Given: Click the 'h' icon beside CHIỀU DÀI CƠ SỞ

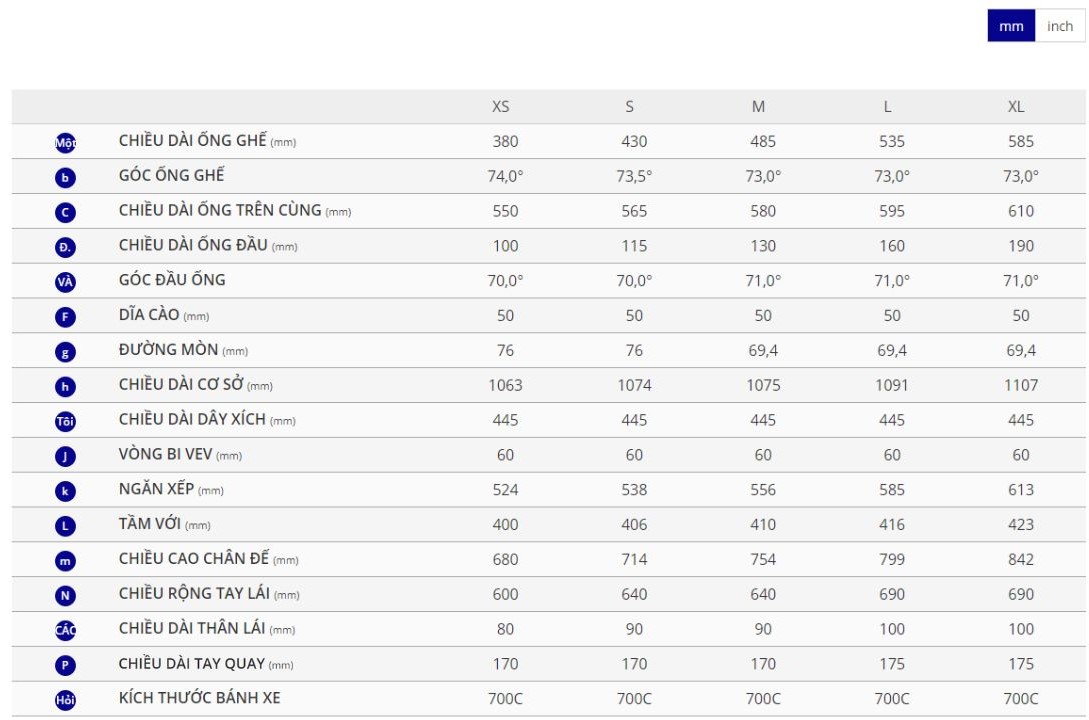Looking at the screenshot, I should point(65,387).
